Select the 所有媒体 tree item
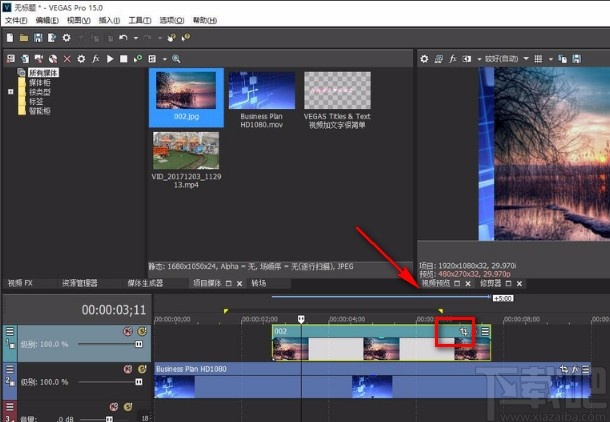The height and width of the screenshot is (422, 610). [41, 73]
